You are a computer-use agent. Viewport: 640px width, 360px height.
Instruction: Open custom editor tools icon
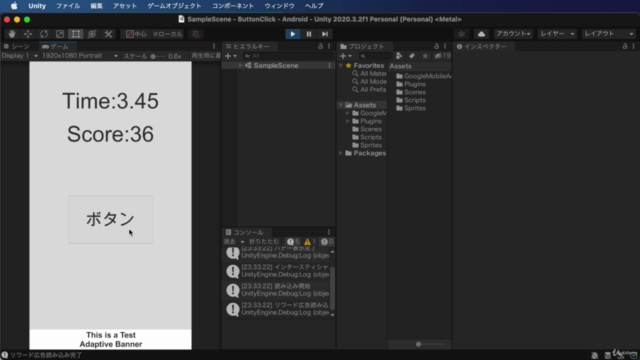click(108, 34)
